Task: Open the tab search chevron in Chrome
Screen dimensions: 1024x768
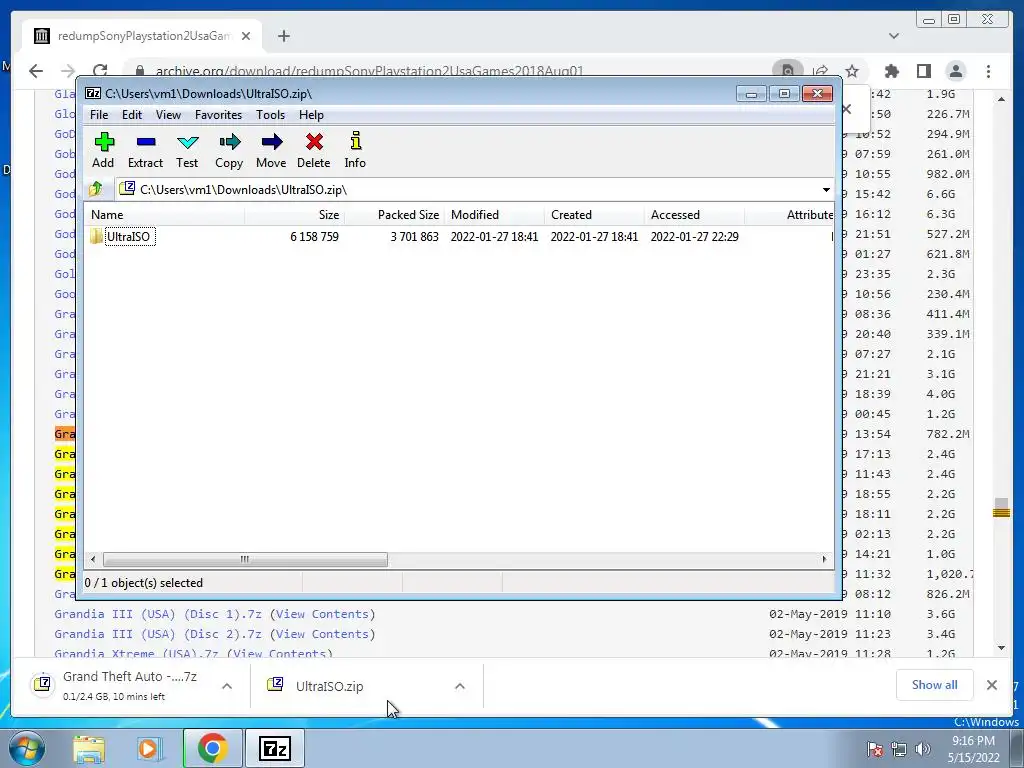Action: point(894,36)
